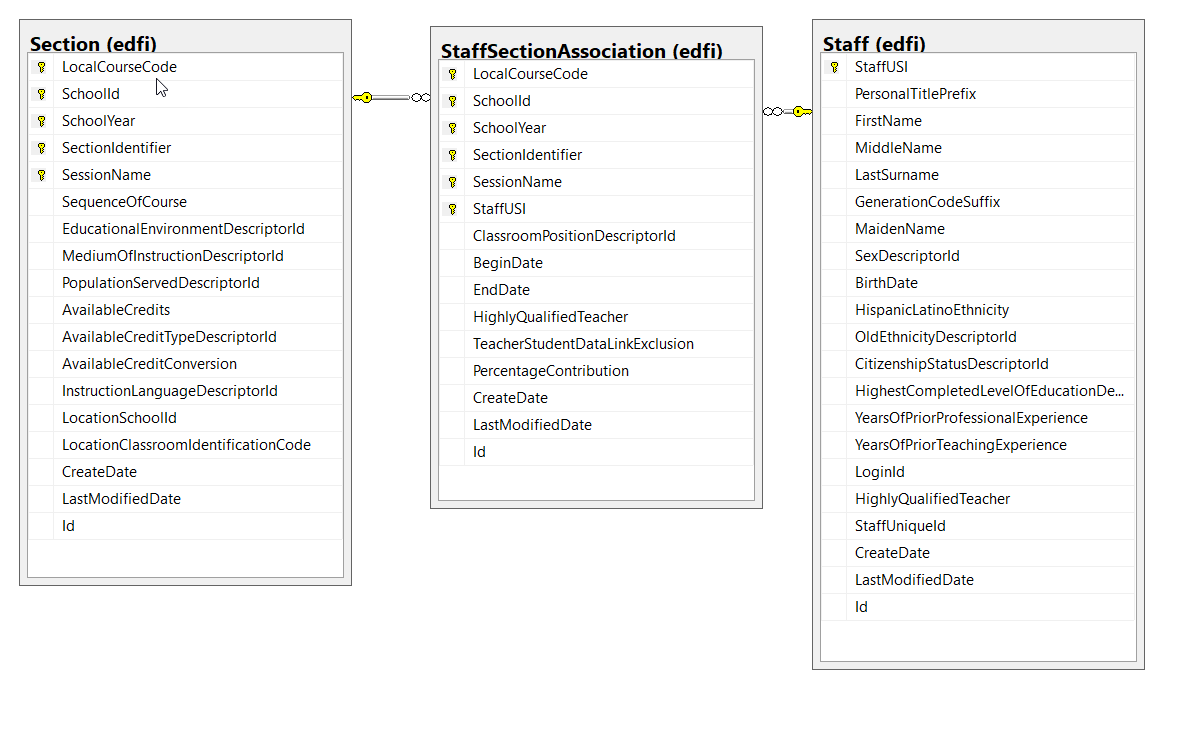
Task: Select the ClassroomPositionDescriptorId column
Action: 597,236
